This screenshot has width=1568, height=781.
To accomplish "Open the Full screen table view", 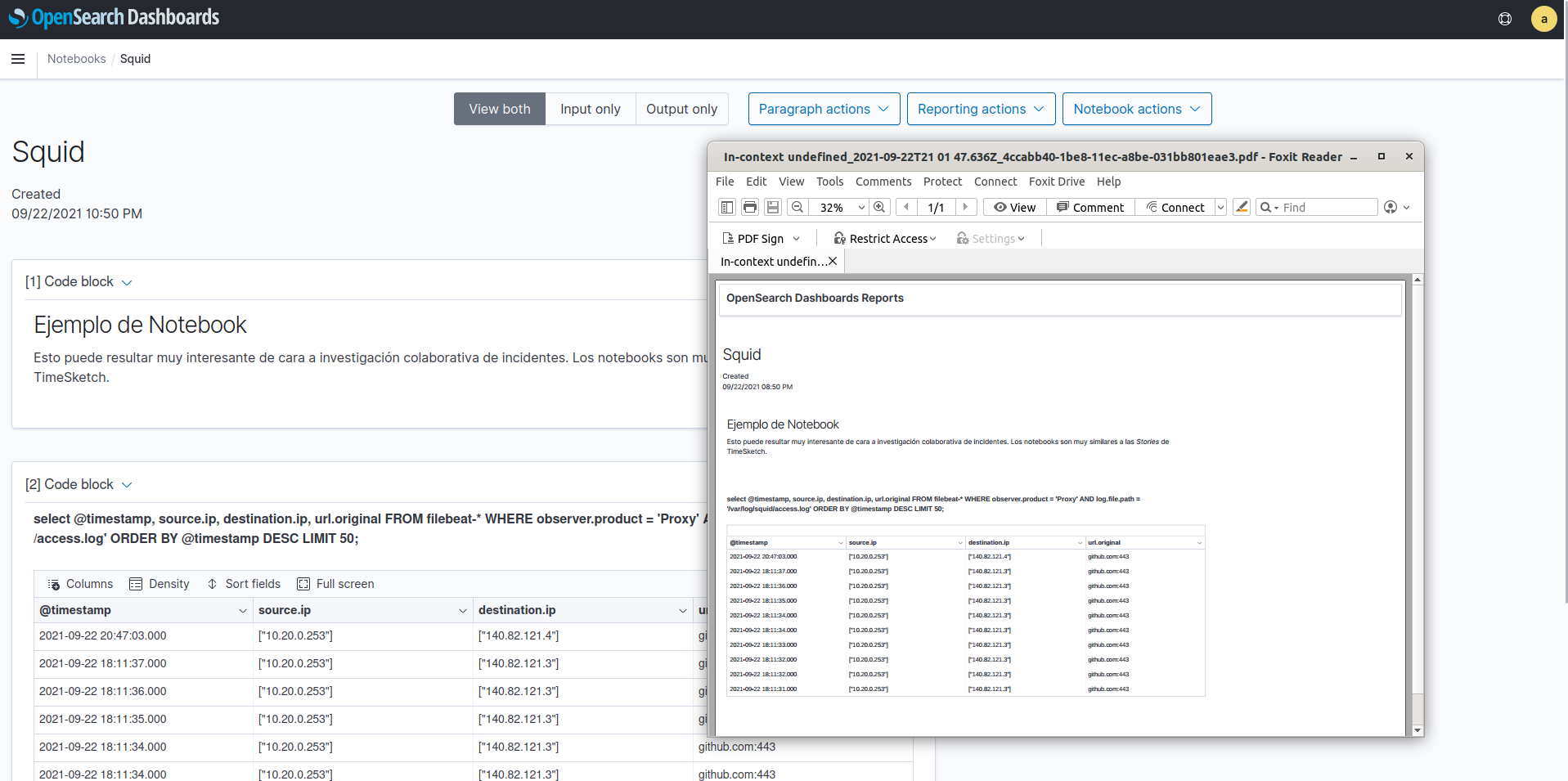I will tap(335, 584).
